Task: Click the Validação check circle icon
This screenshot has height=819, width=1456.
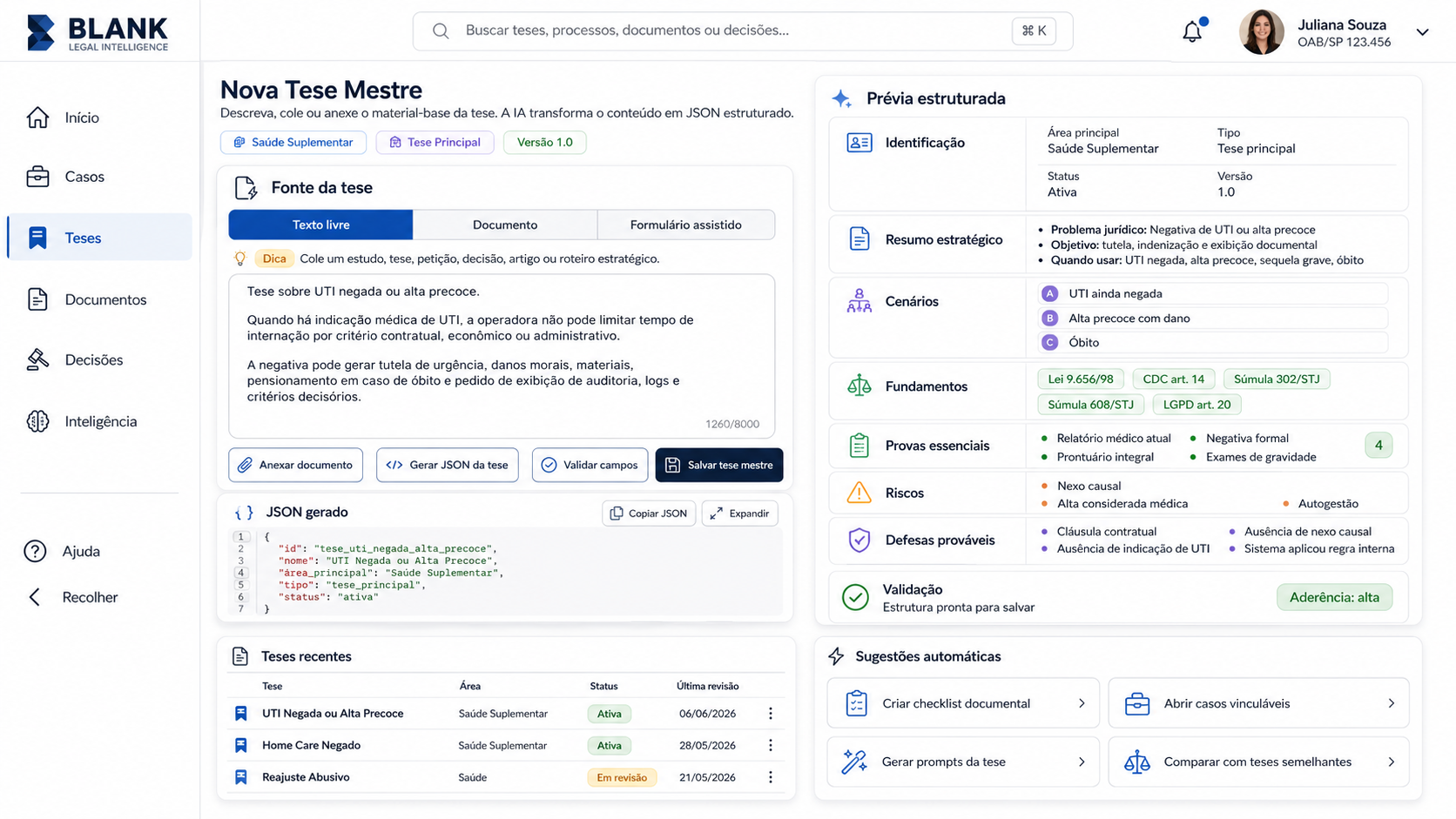Action: click(855, 598)
